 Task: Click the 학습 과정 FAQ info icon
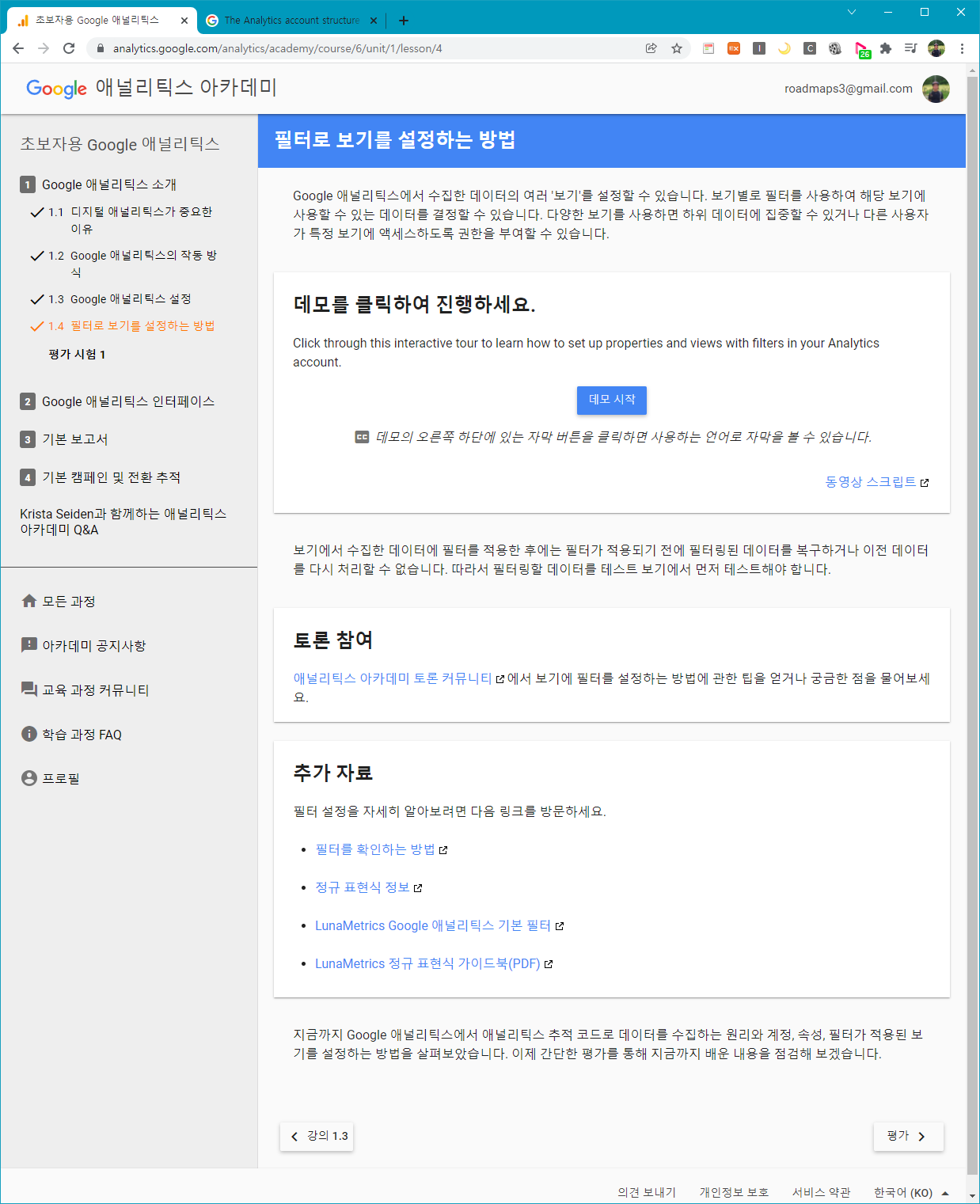(29, 734)
